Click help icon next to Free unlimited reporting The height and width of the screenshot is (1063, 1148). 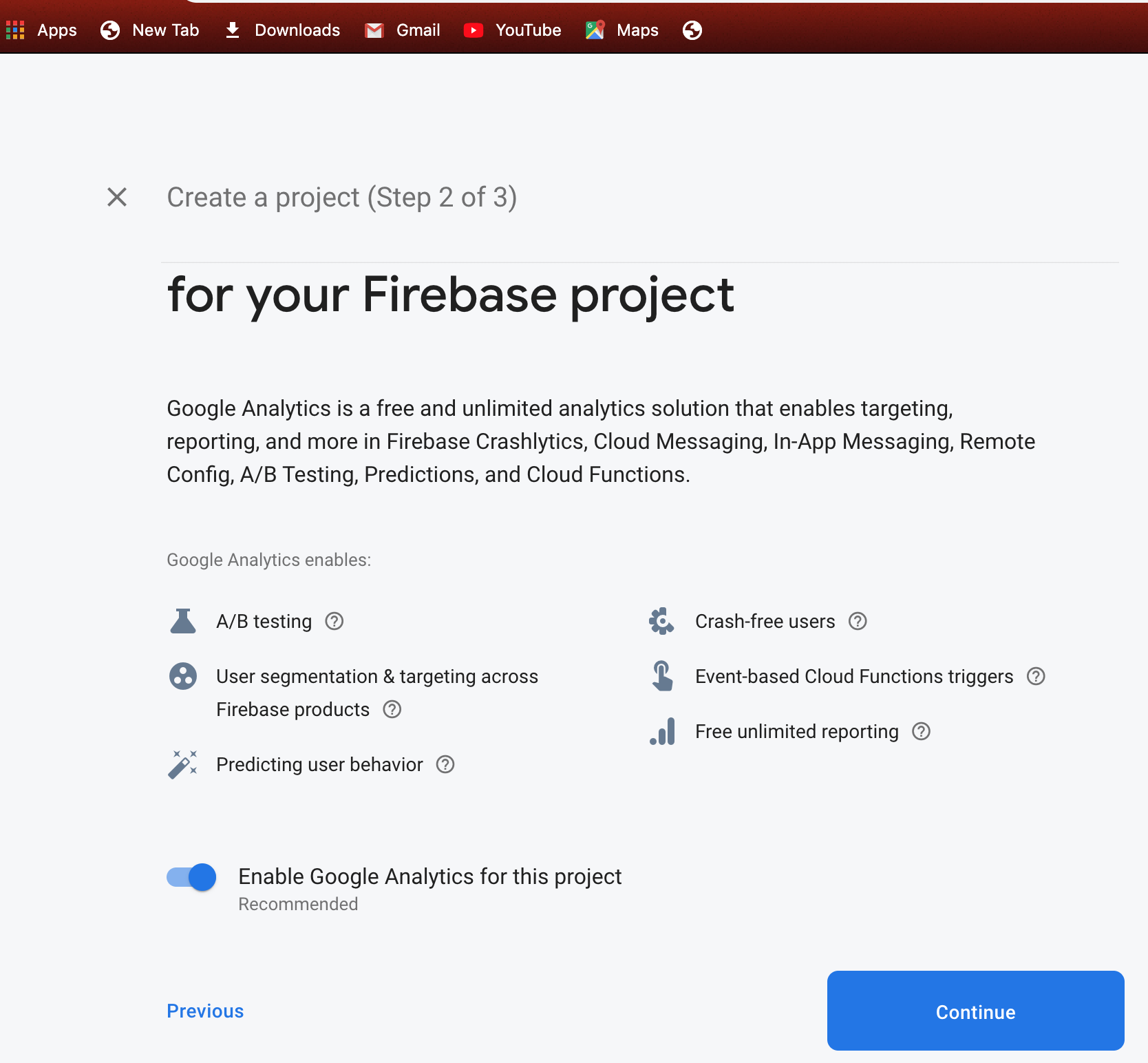point(921,731)
